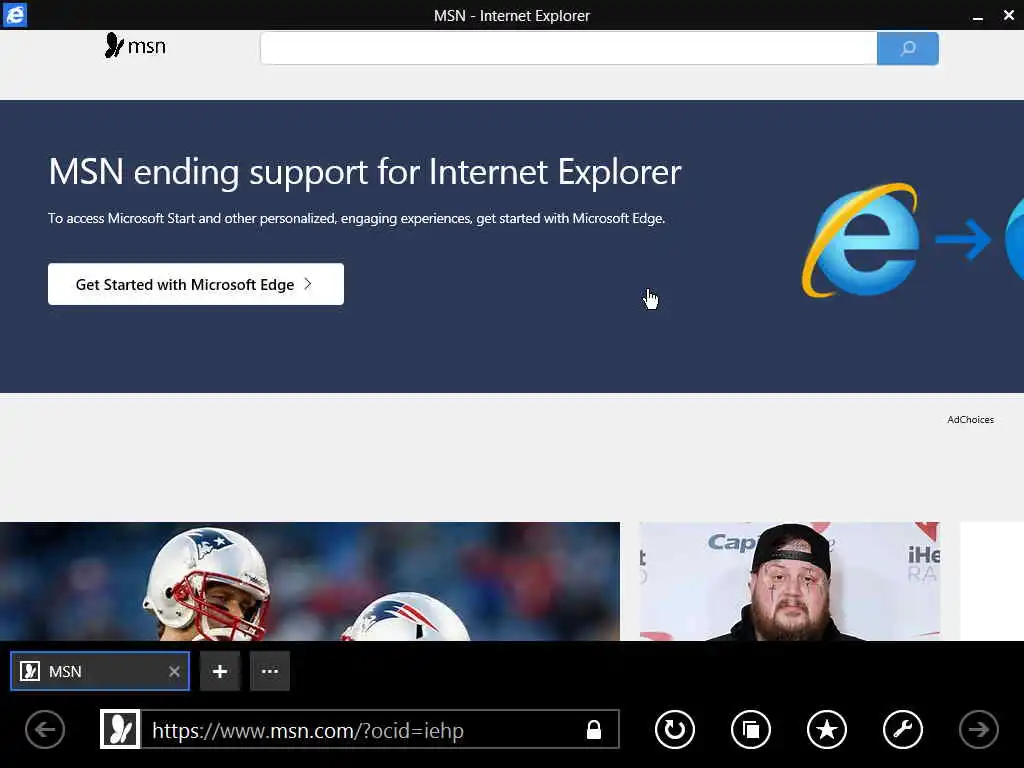This screenshot has height=768, width=1024.
Task: Open Favorites with the star button
Action: [827, 729]
